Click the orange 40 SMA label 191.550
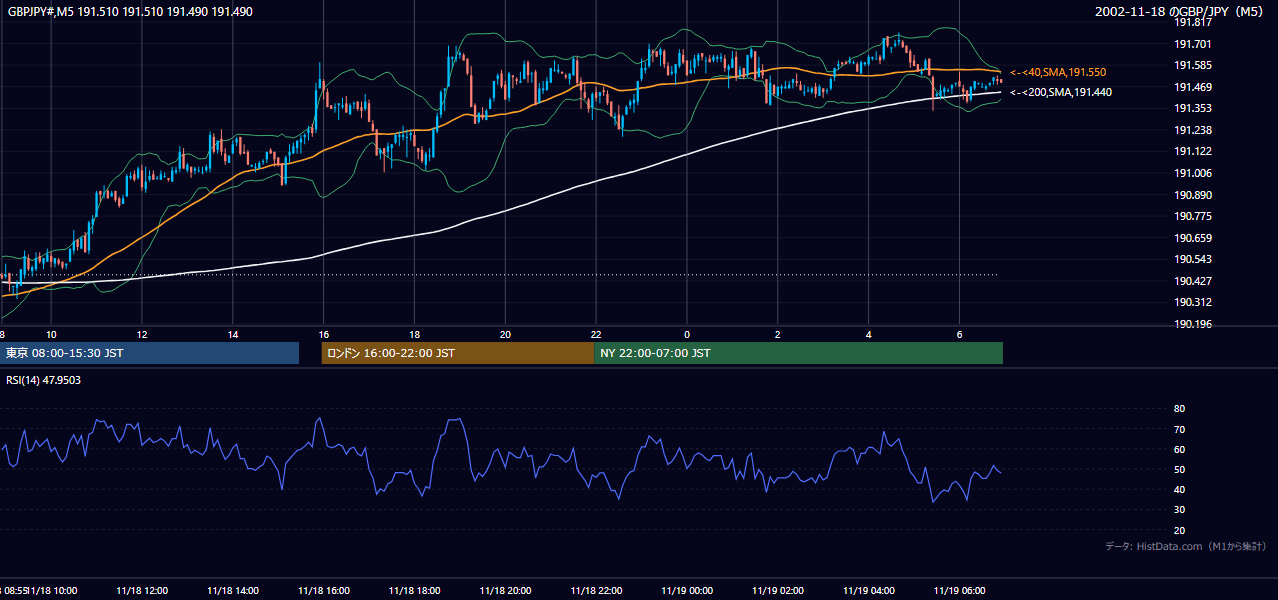1278x600 pixels. point(1058,73)
